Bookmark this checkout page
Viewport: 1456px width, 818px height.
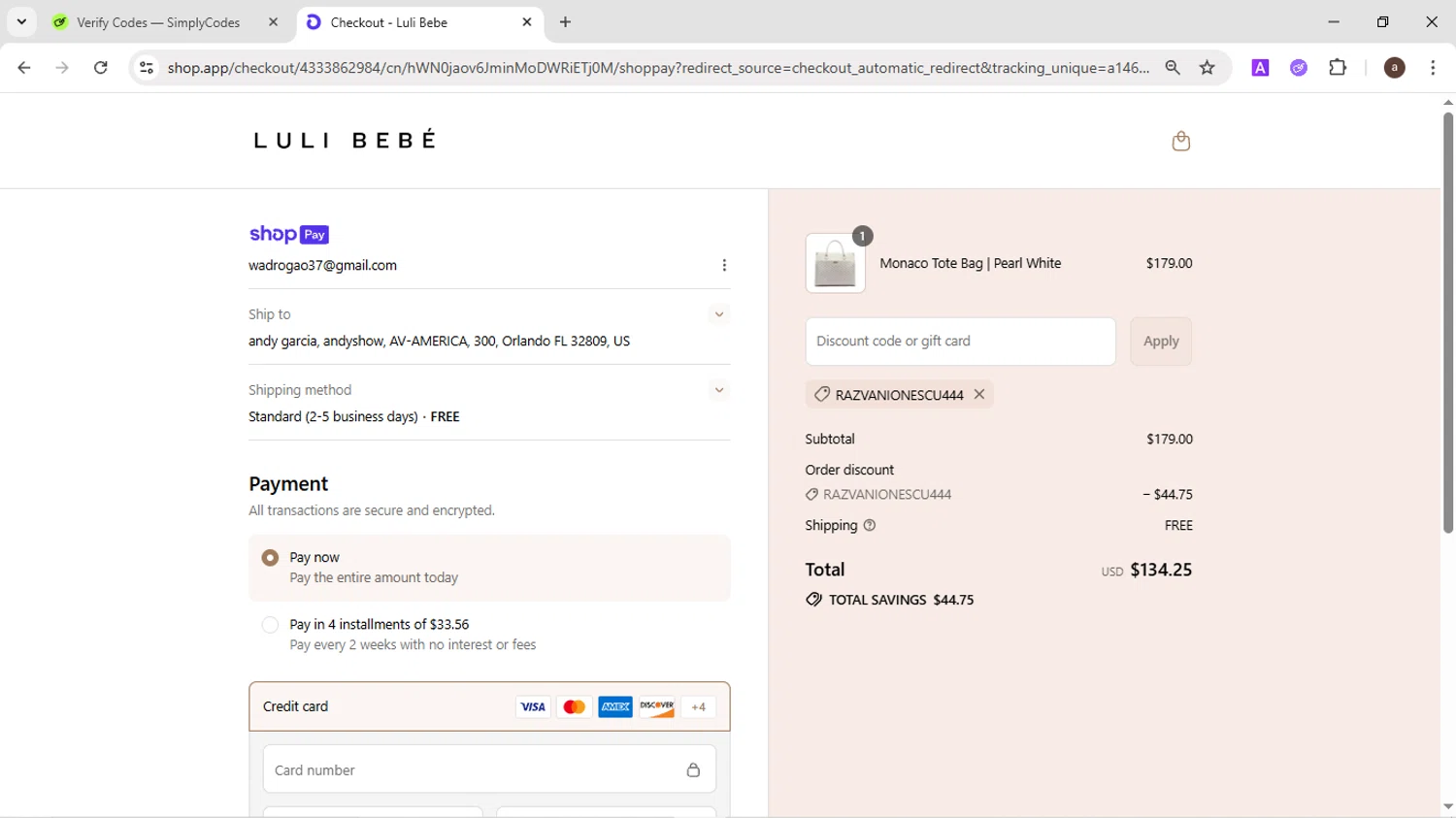pyautogui.click(x=1207, y=68)
